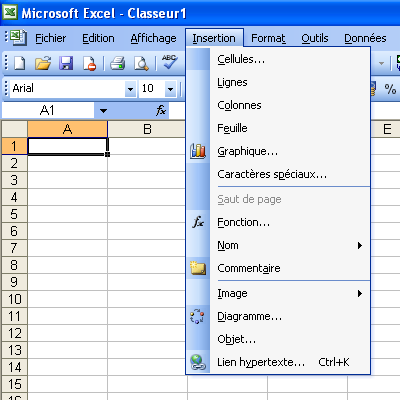Select row 5 header
Image resolution: width=400 pixels, height=400 pixels.
coord(14,214)
